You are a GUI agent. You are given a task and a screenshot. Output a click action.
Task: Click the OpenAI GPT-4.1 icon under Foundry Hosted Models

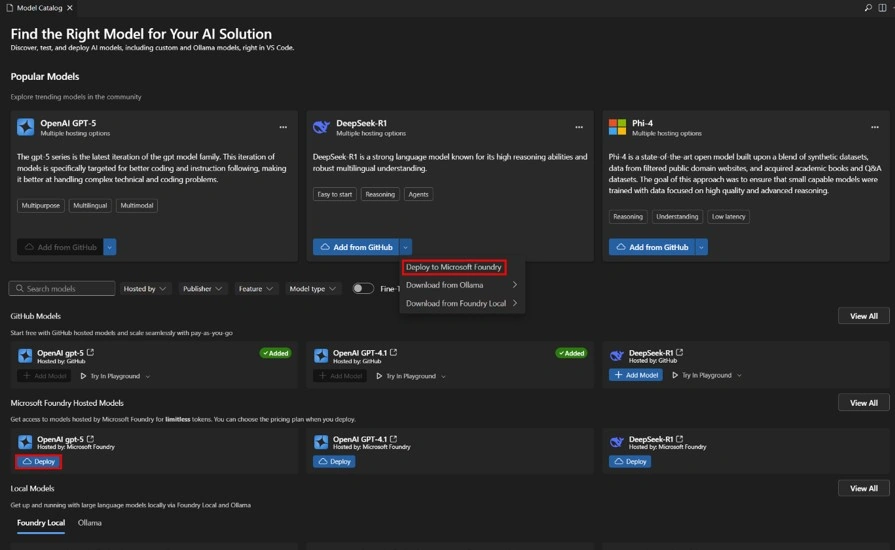click(321, 442)
